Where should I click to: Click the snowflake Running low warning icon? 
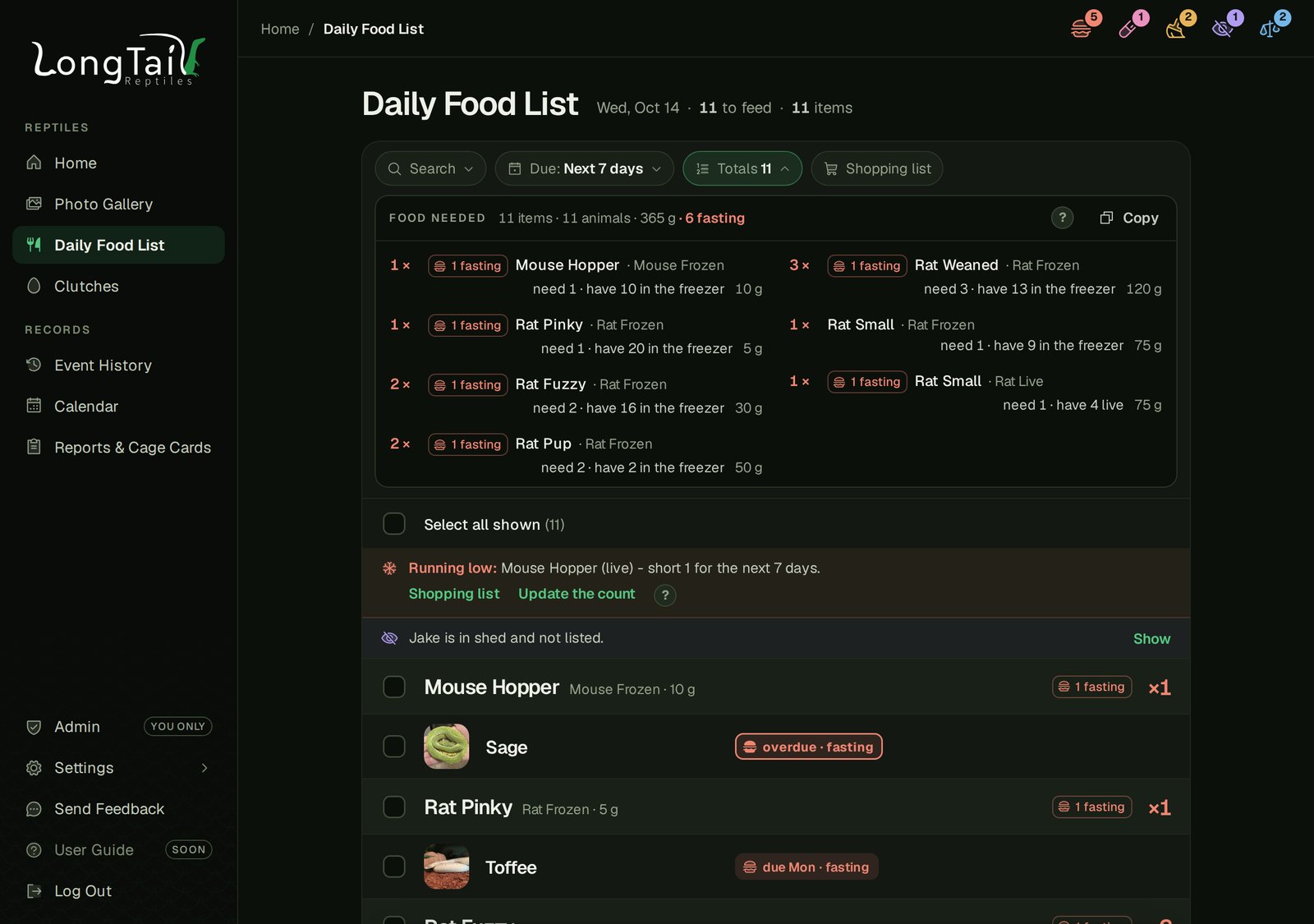pyautogui.click(x=390, y=568)
